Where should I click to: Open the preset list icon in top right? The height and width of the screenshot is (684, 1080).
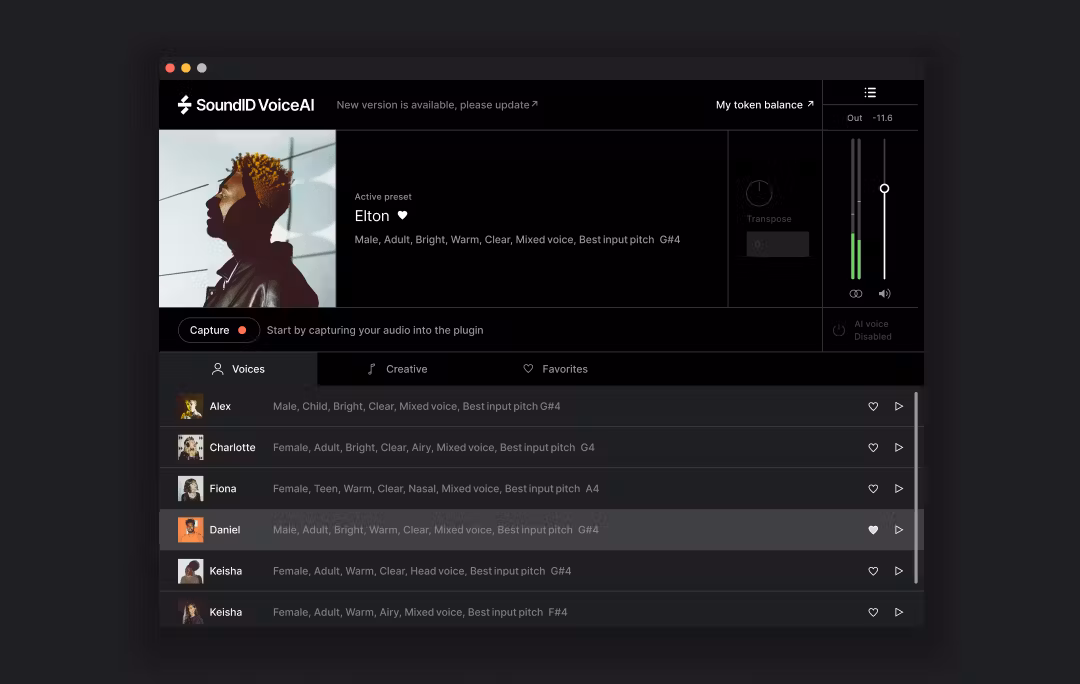pyautogui.click(x=870, y=91)
